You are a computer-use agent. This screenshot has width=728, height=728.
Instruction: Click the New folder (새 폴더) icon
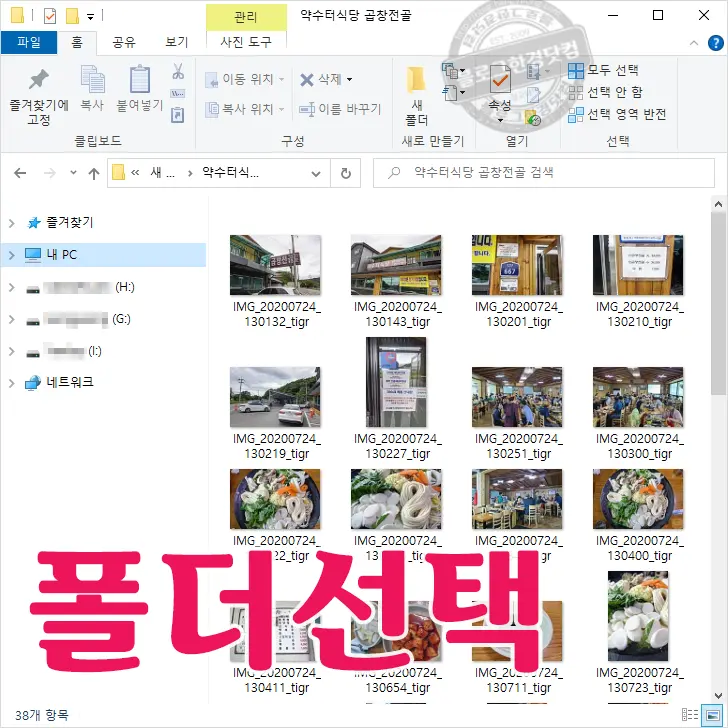pos(416,81)
